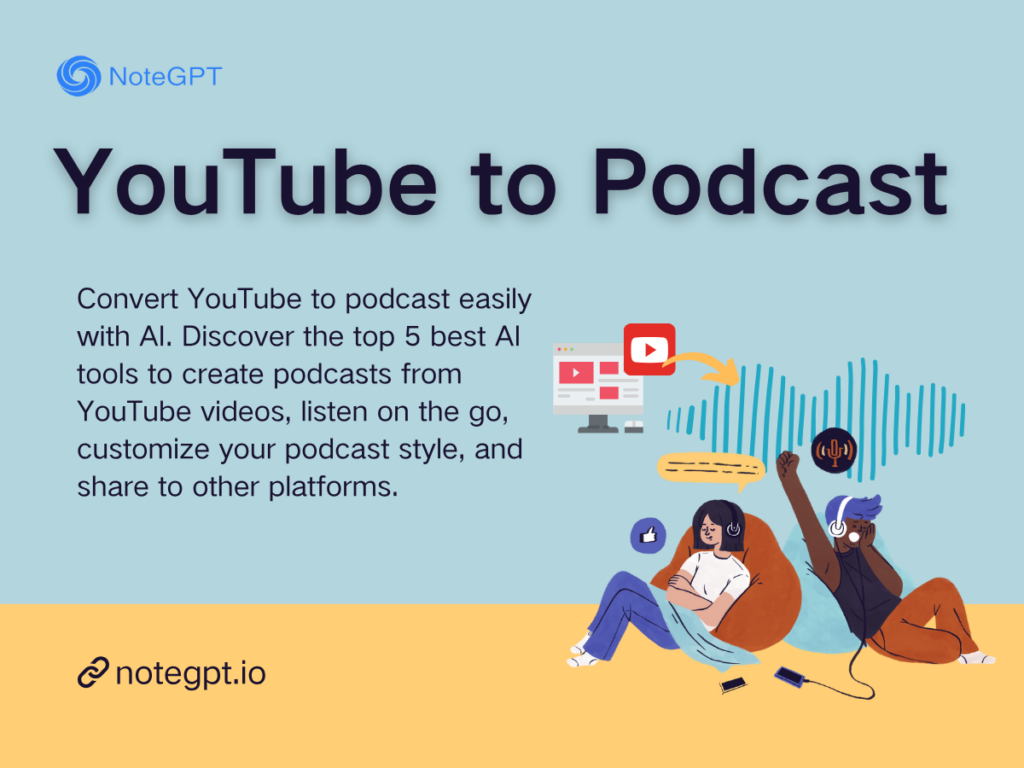Click the browser window video thumbnail icon
Screen dimensions: 1024x768
[x=577, y=373]
